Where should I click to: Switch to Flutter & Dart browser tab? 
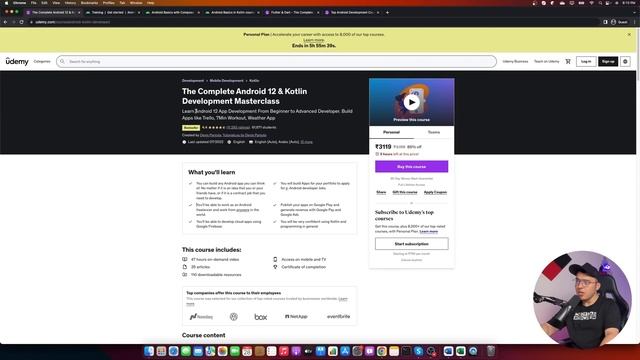point(292,13)
